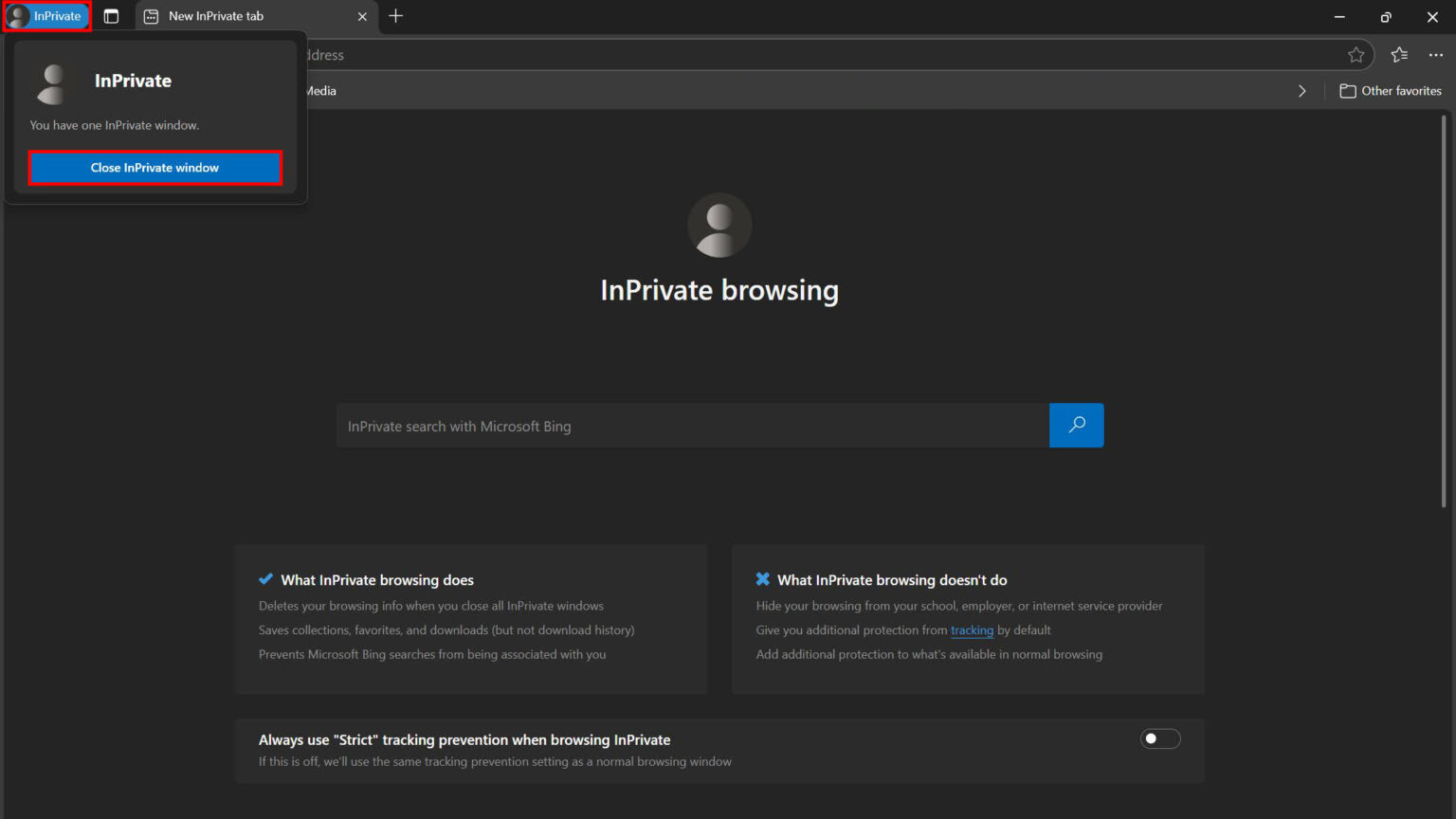Enable Strict tracking prevention for InPrivate
This screenshot has height=819, width=1456.
(1160, 738)
